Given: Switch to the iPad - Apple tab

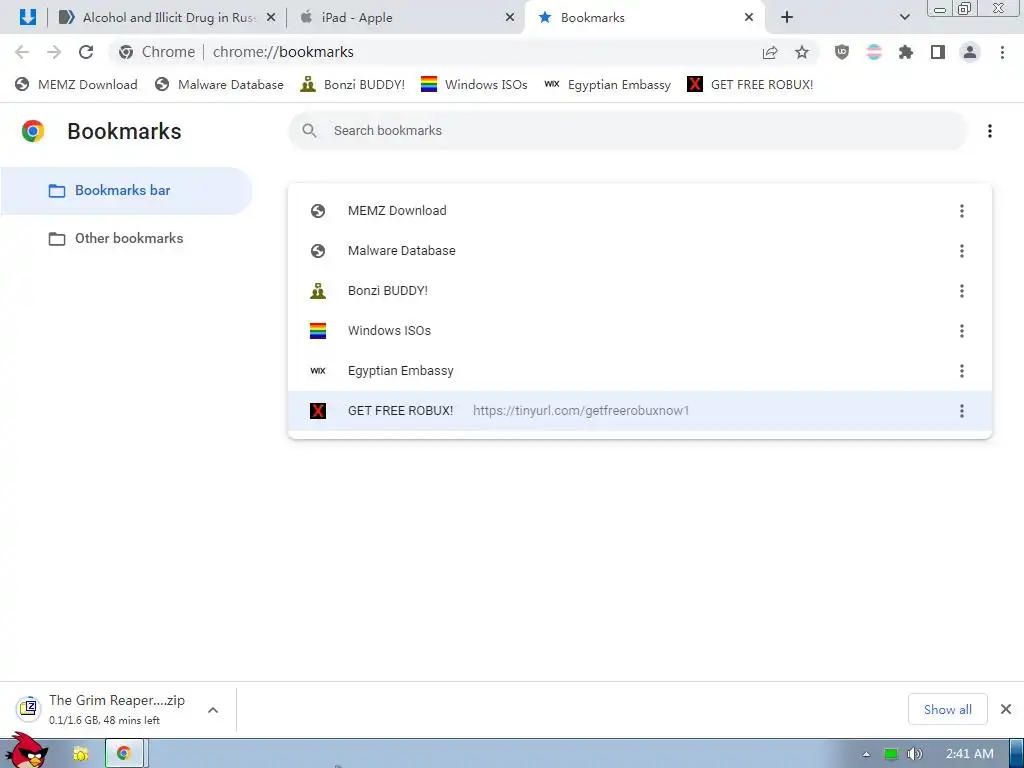Looking at the screenshot, I should pyautogui.click(x=405, y=18).
